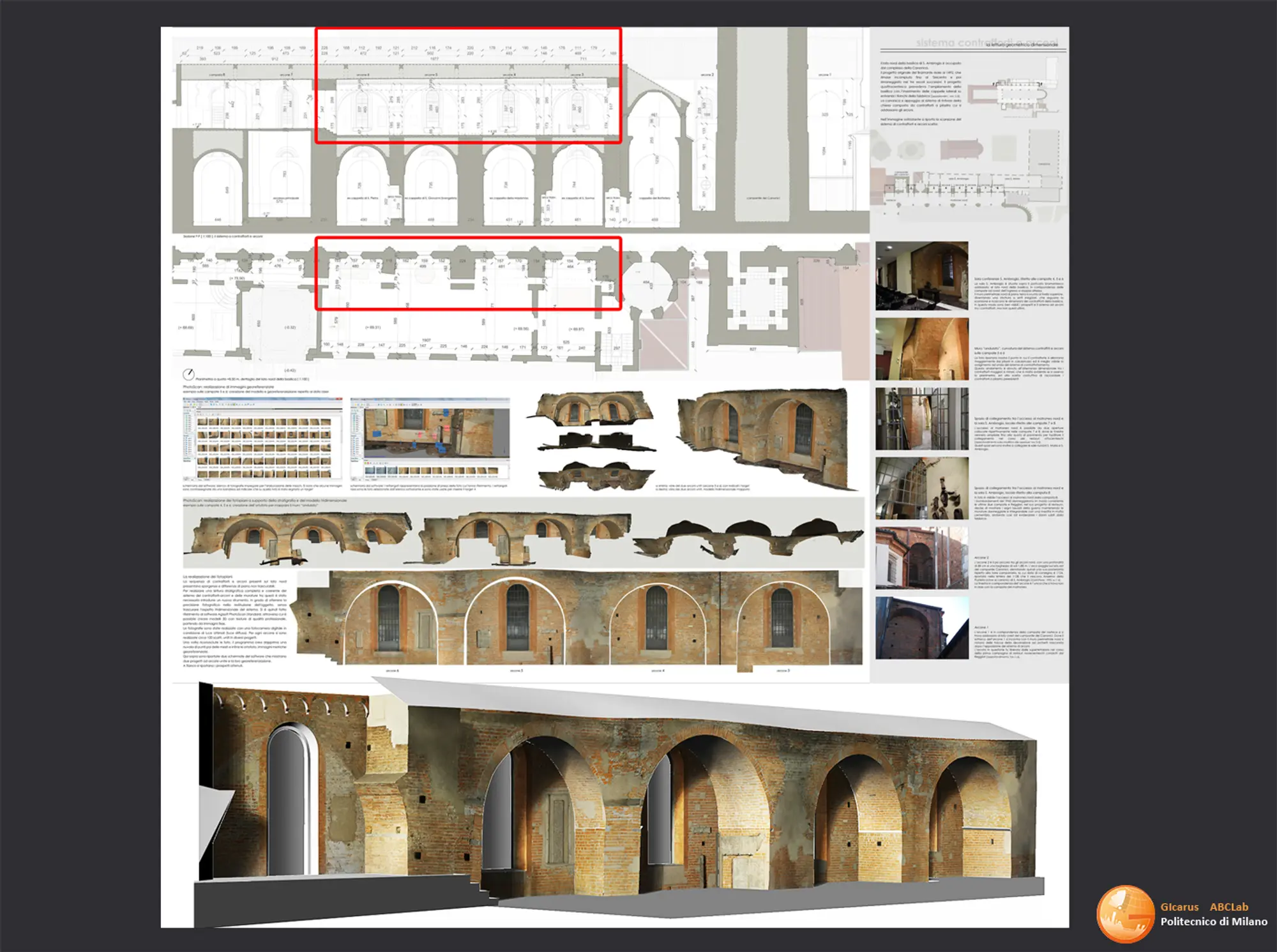Select the lower red-outlined floor plan
The width and height of the screenshot is (1277, 952).
tap(468, 273)
